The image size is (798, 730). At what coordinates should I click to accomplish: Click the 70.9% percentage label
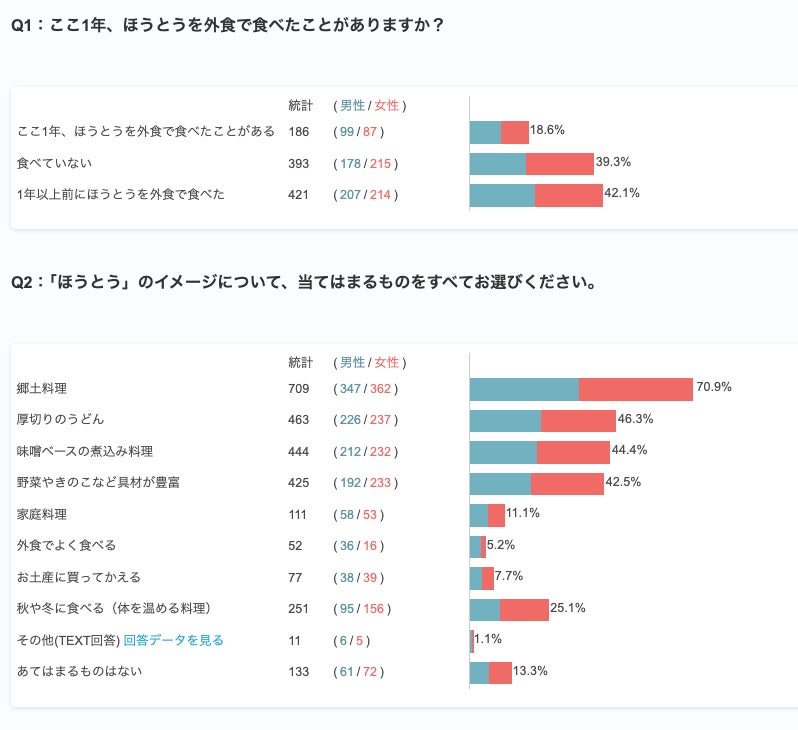[714, 387]
